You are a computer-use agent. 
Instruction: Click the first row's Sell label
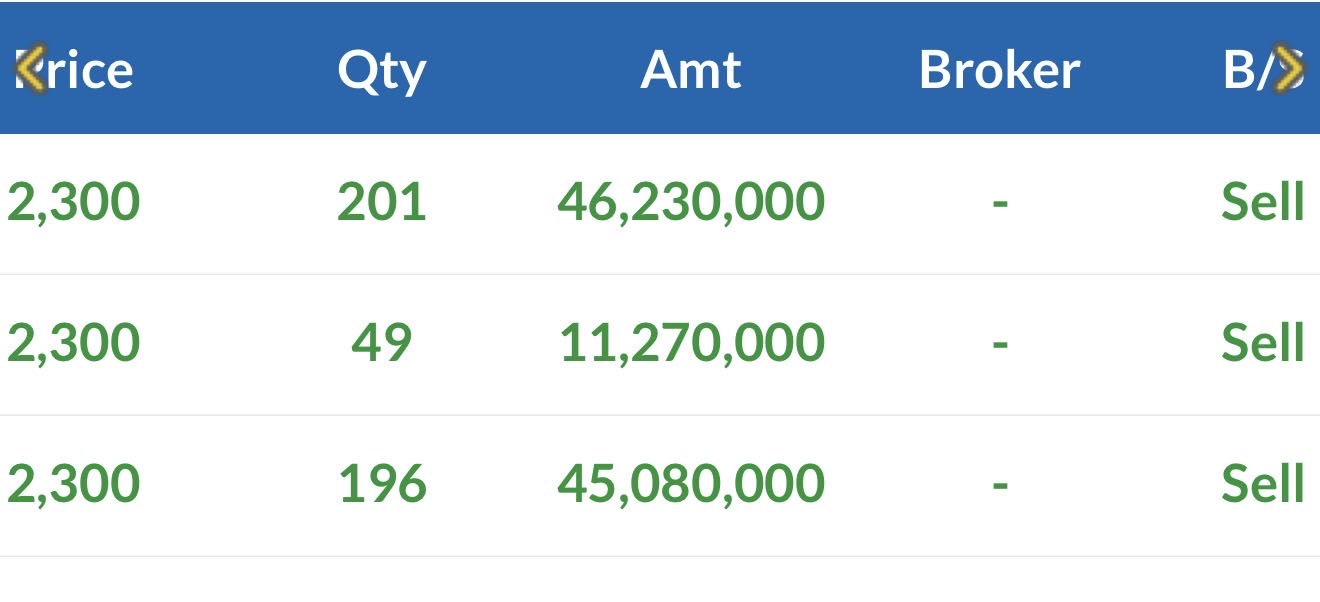[1262, 202]
